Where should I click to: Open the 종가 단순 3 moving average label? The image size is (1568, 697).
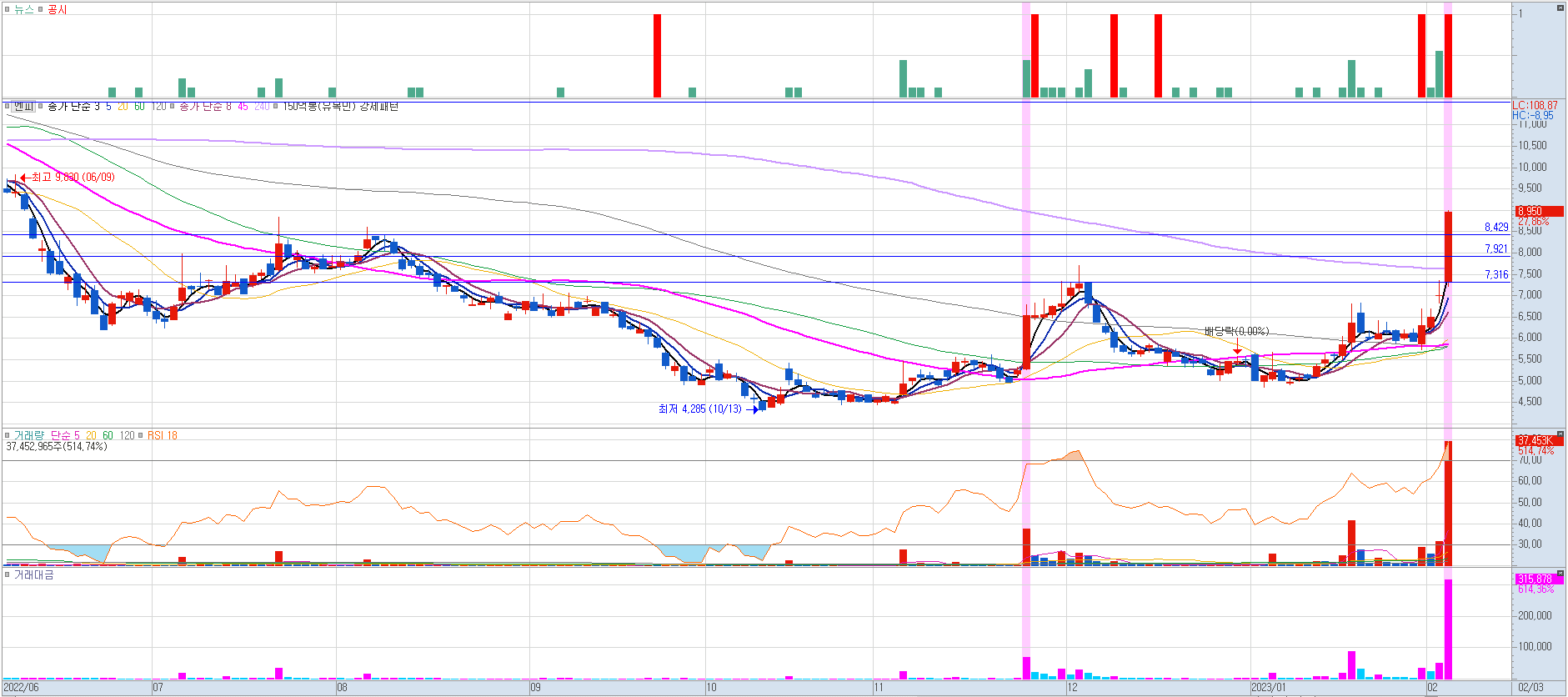pyautogui.click(x=73, y=106)
